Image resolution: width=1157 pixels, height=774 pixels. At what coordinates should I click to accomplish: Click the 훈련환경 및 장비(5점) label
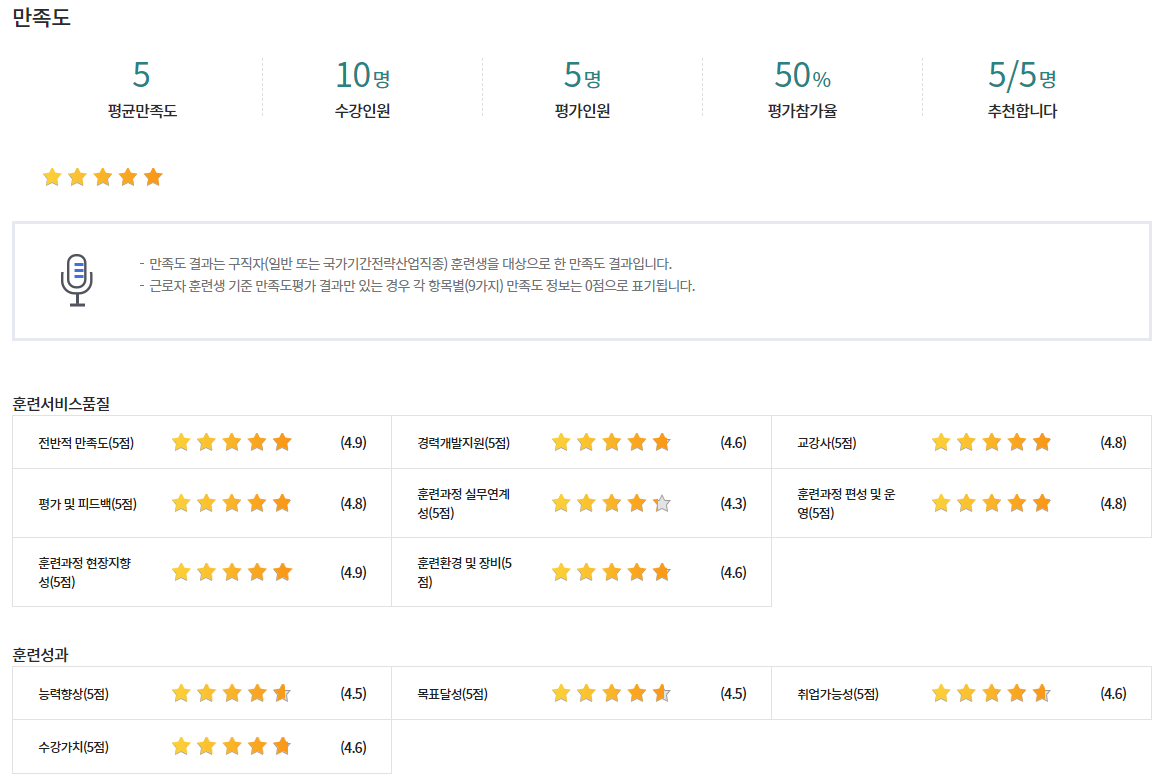click(x=465, y=573)
